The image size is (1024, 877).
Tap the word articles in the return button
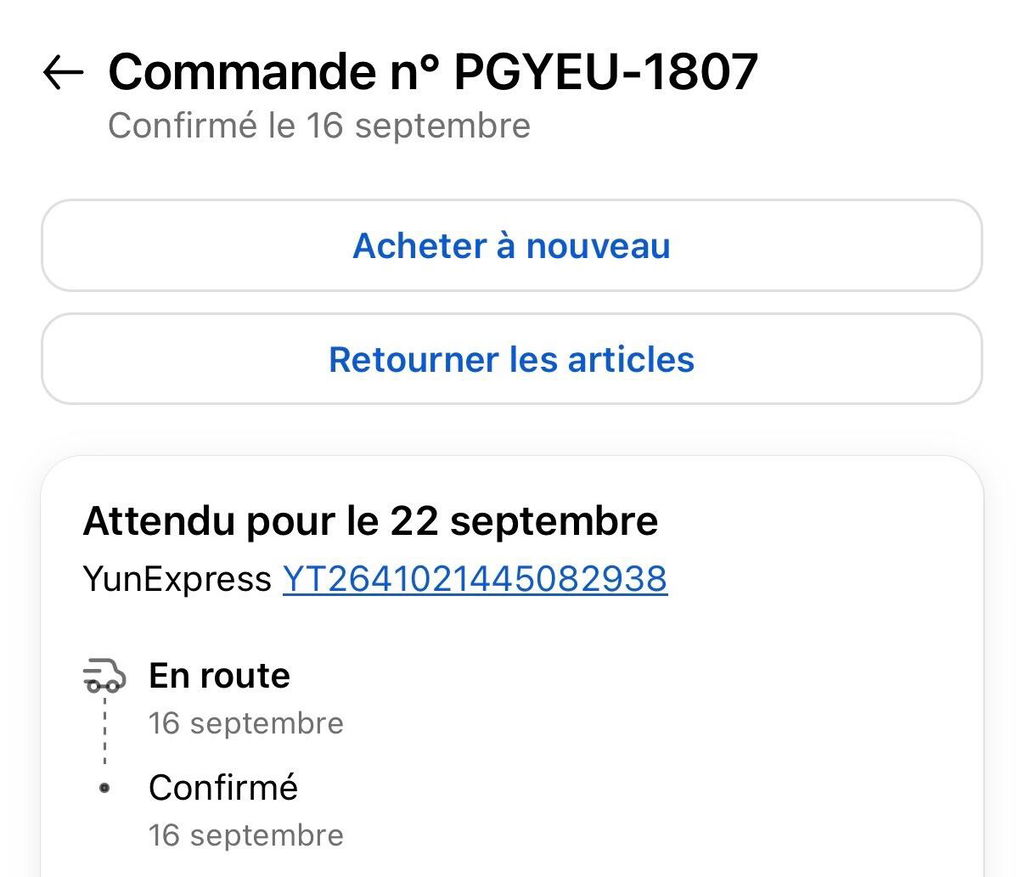click(x=631, y=360)
